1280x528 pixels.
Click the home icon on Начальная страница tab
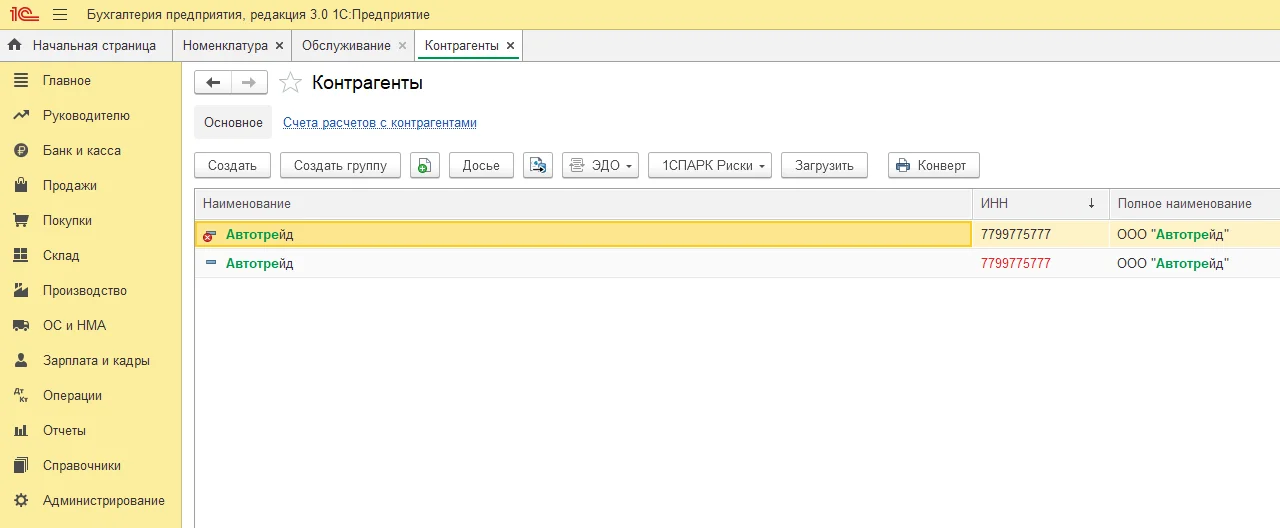click(15, 45)
